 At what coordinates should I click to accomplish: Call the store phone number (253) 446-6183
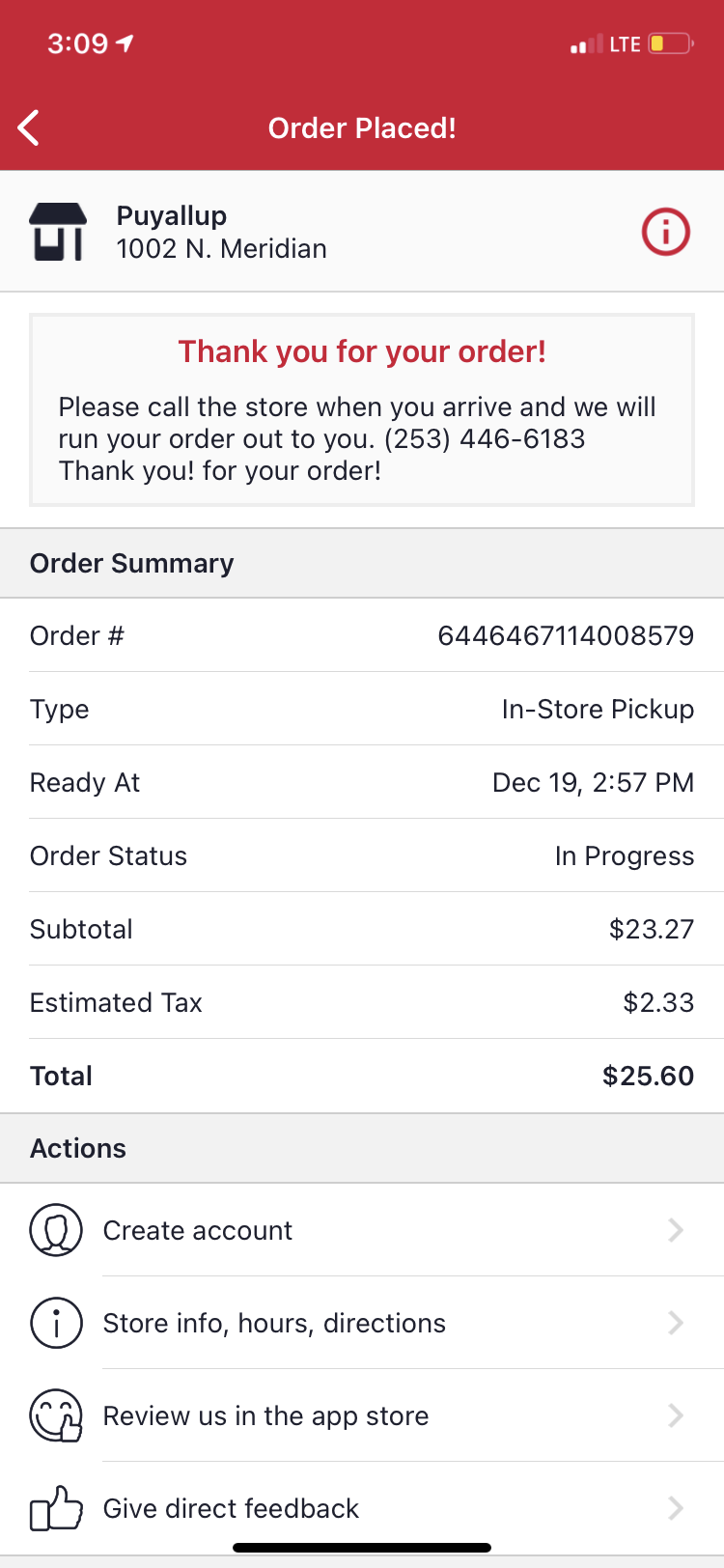pyautogui.click(x=485, y=438)
